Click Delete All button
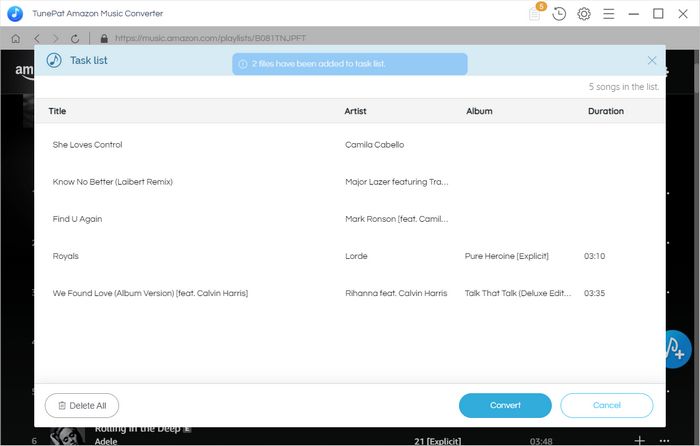Image resolution: width=700 pixels, height=446 pixels. point(82,405)
